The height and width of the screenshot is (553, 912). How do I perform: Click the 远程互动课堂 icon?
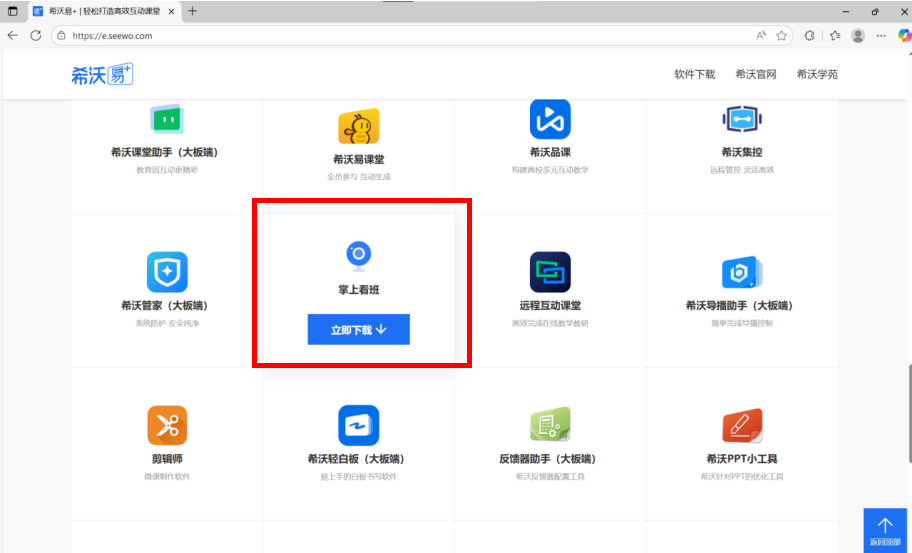(x=550, y=272)
